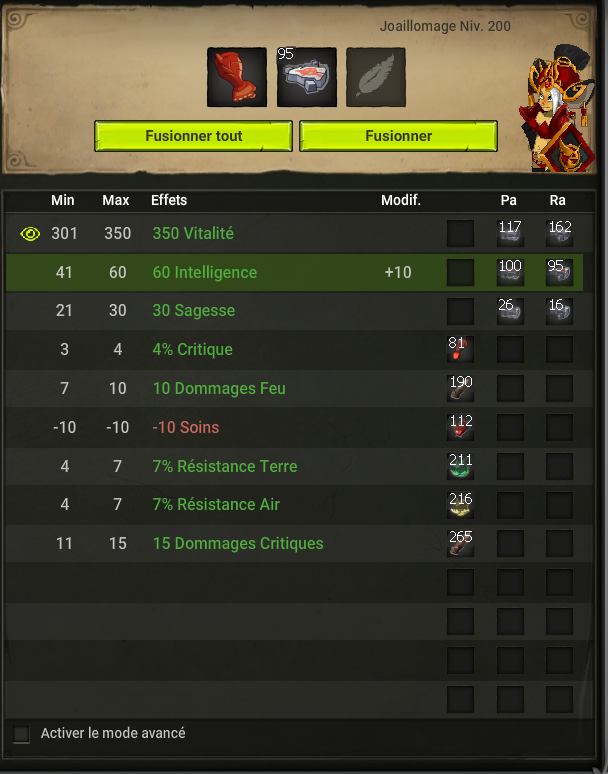Image resolution: width=608 pixels, height=774 pixels.
Task: Enable the 'Activer le mode avancé' checkbox
Action: [21, 734]
